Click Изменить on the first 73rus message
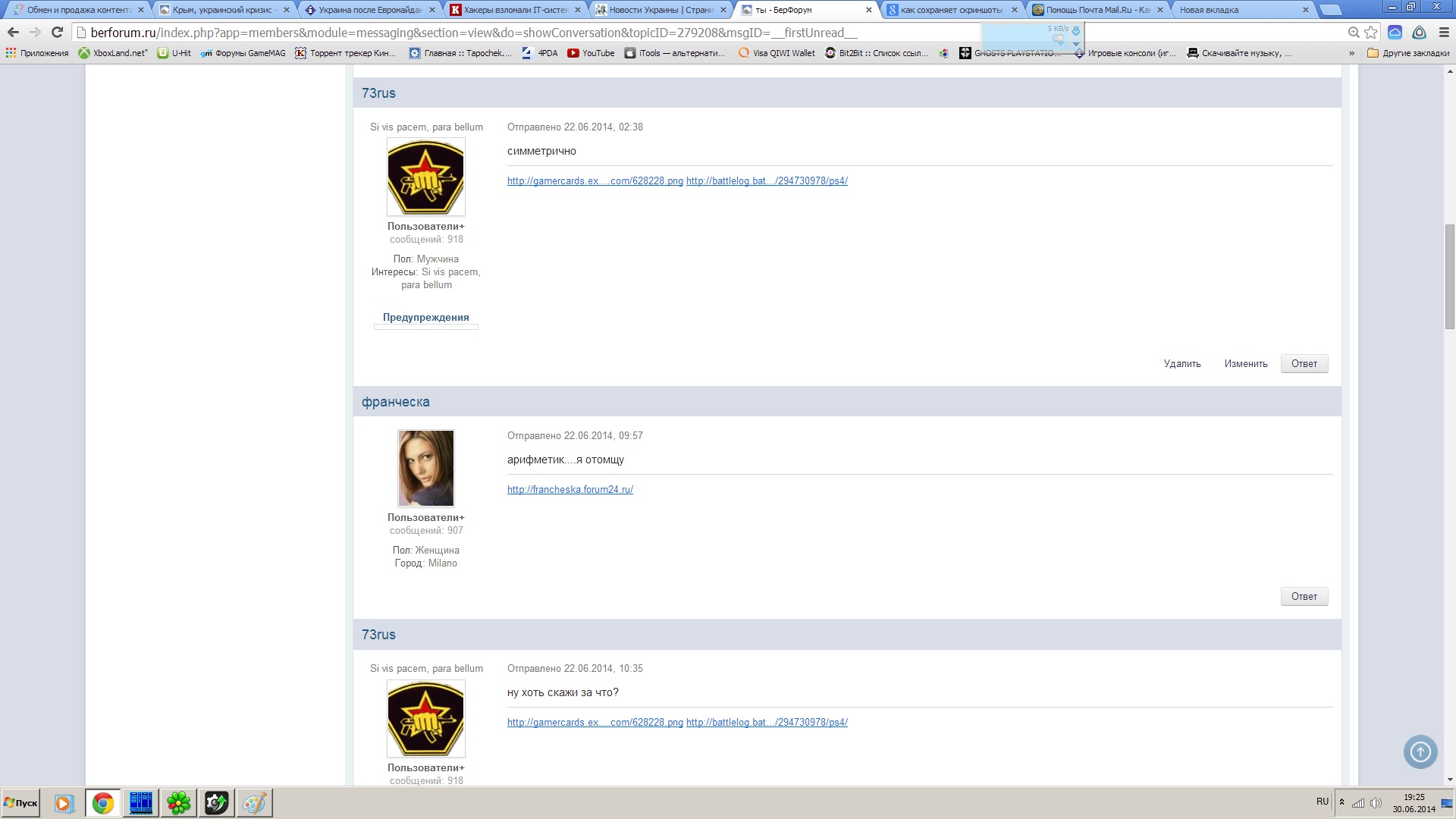The image size is (1456, 819). point(1245,364)
